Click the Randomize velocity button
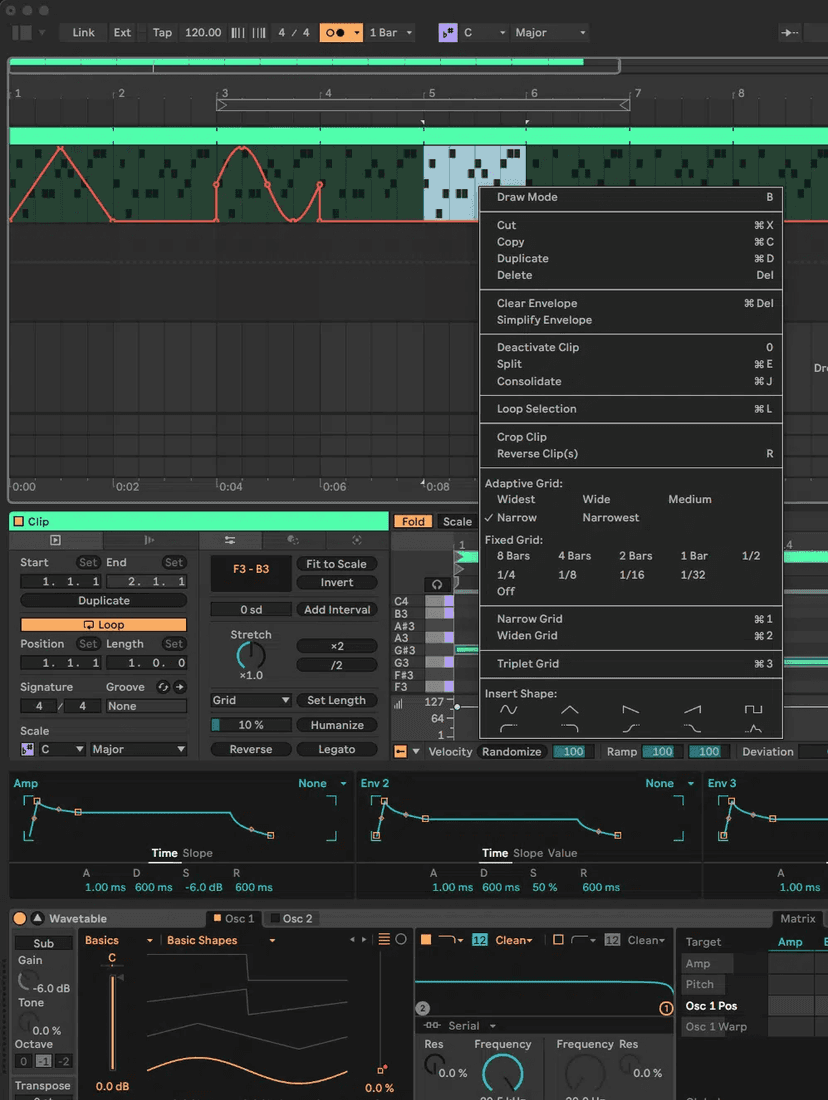This screenshot has width=828, height=1100. coord(512,751)
